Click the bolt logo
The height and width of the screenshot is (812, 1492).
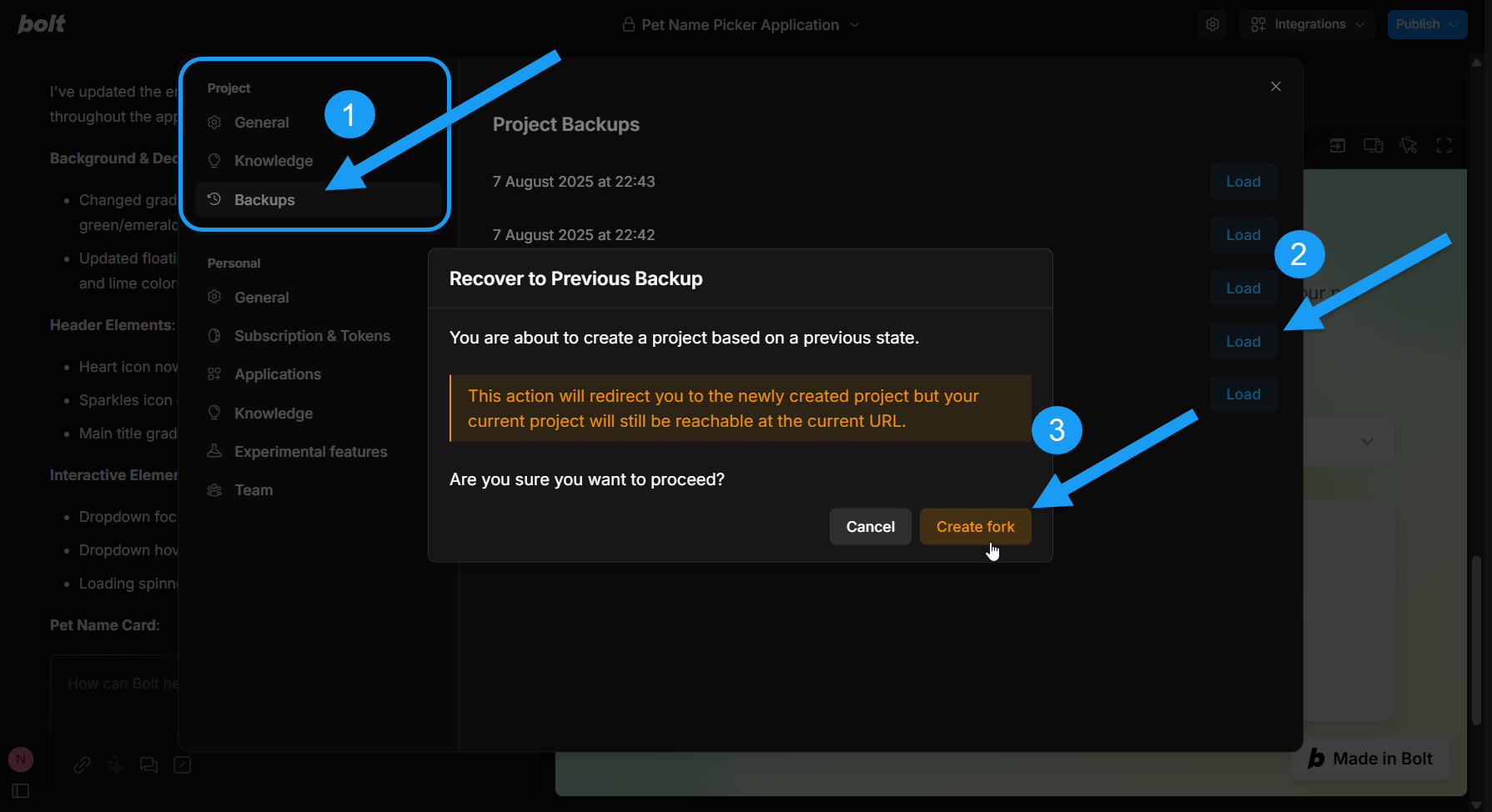click(42, 24)
